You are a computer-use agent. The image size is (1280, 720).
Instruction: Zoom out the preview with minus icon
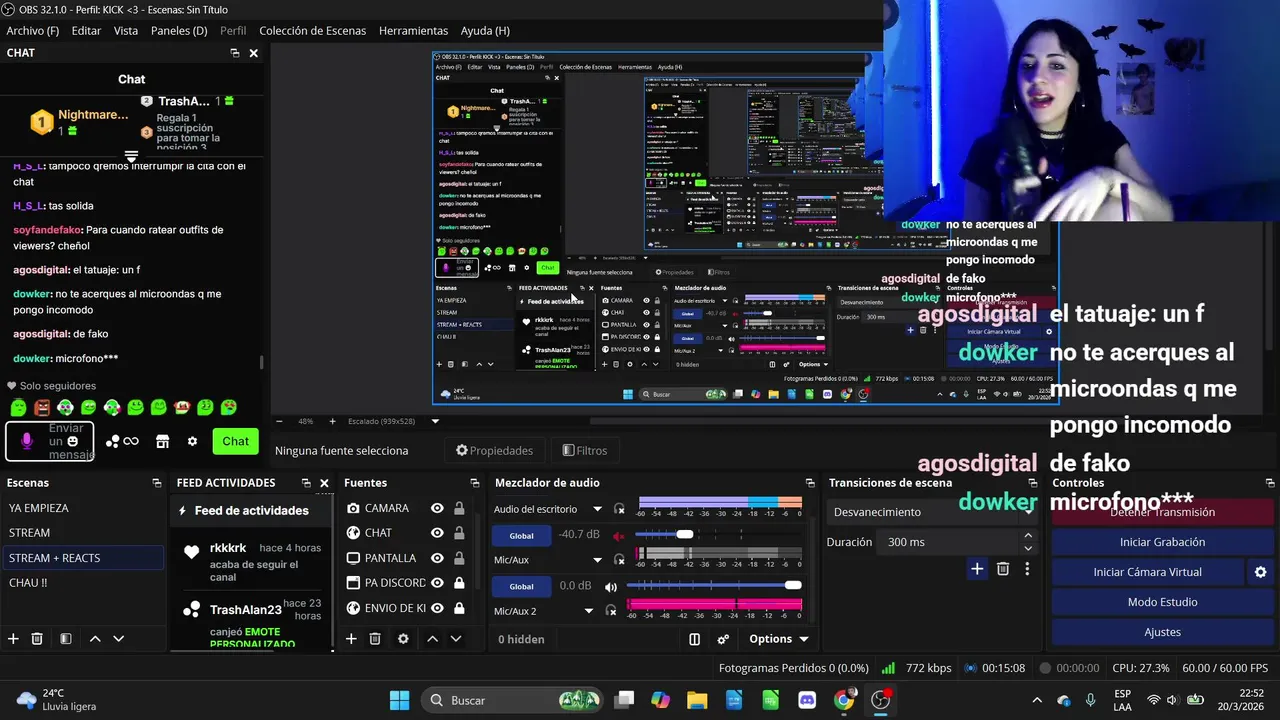[279, 421]
